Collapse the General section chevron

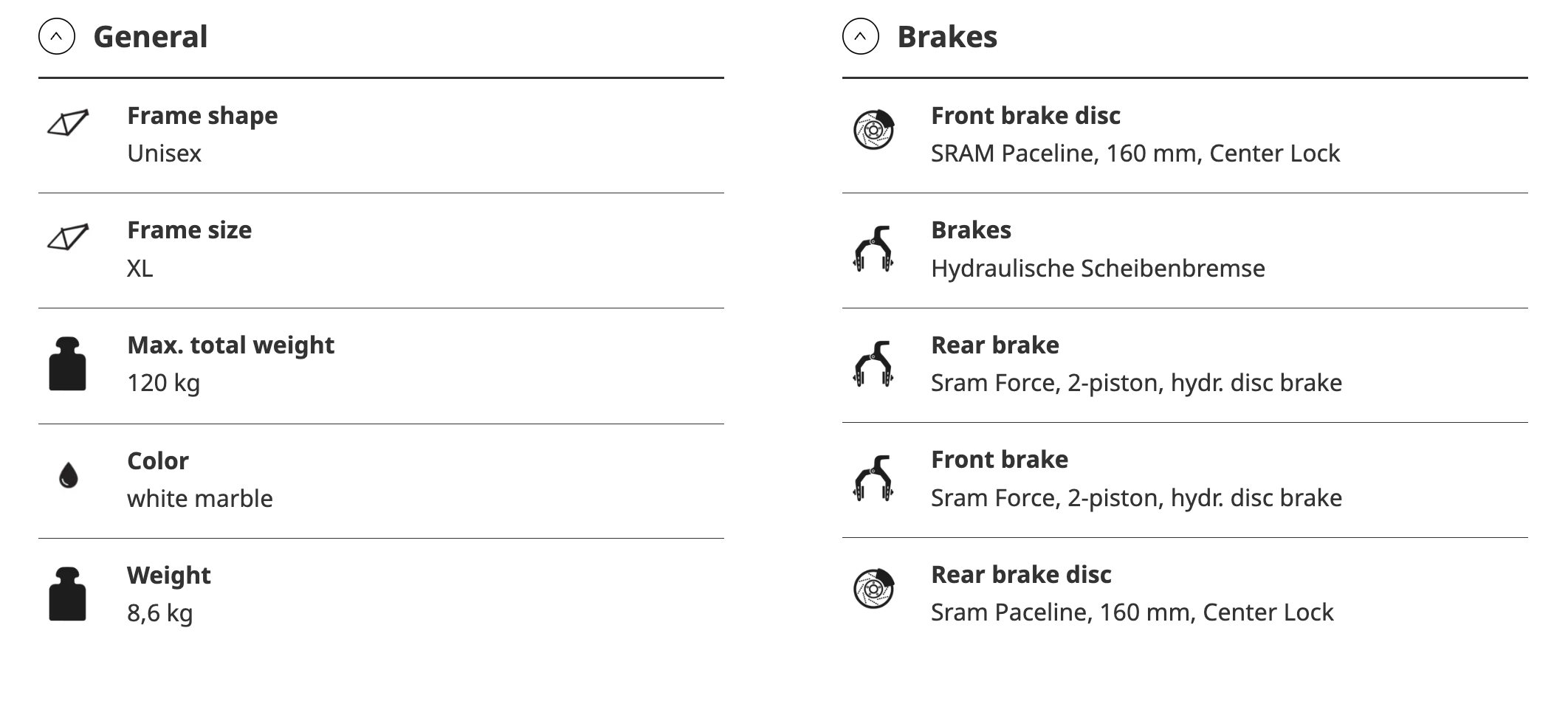[x=57, y=36]
